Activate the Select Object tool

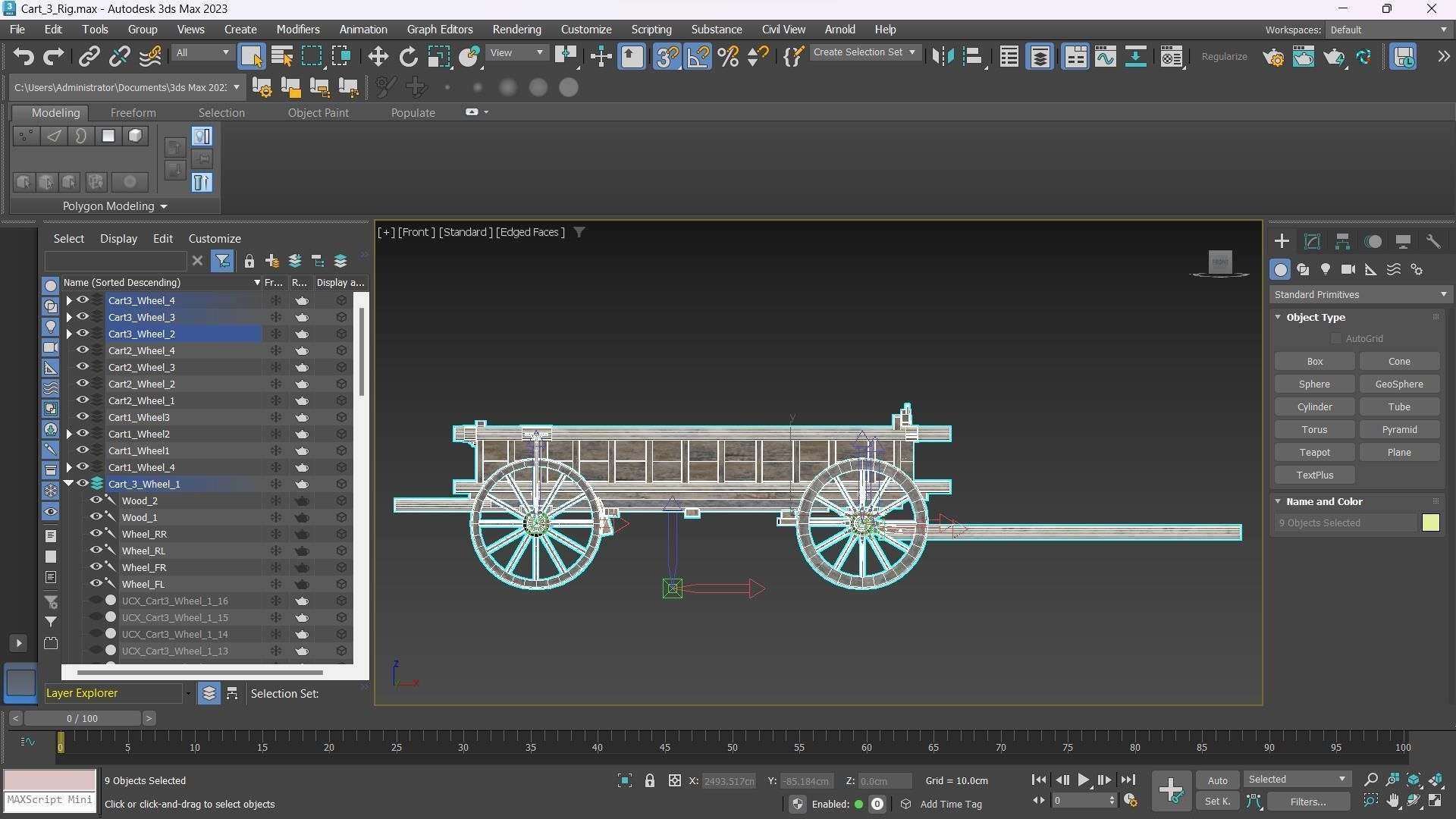pos(251,57)
